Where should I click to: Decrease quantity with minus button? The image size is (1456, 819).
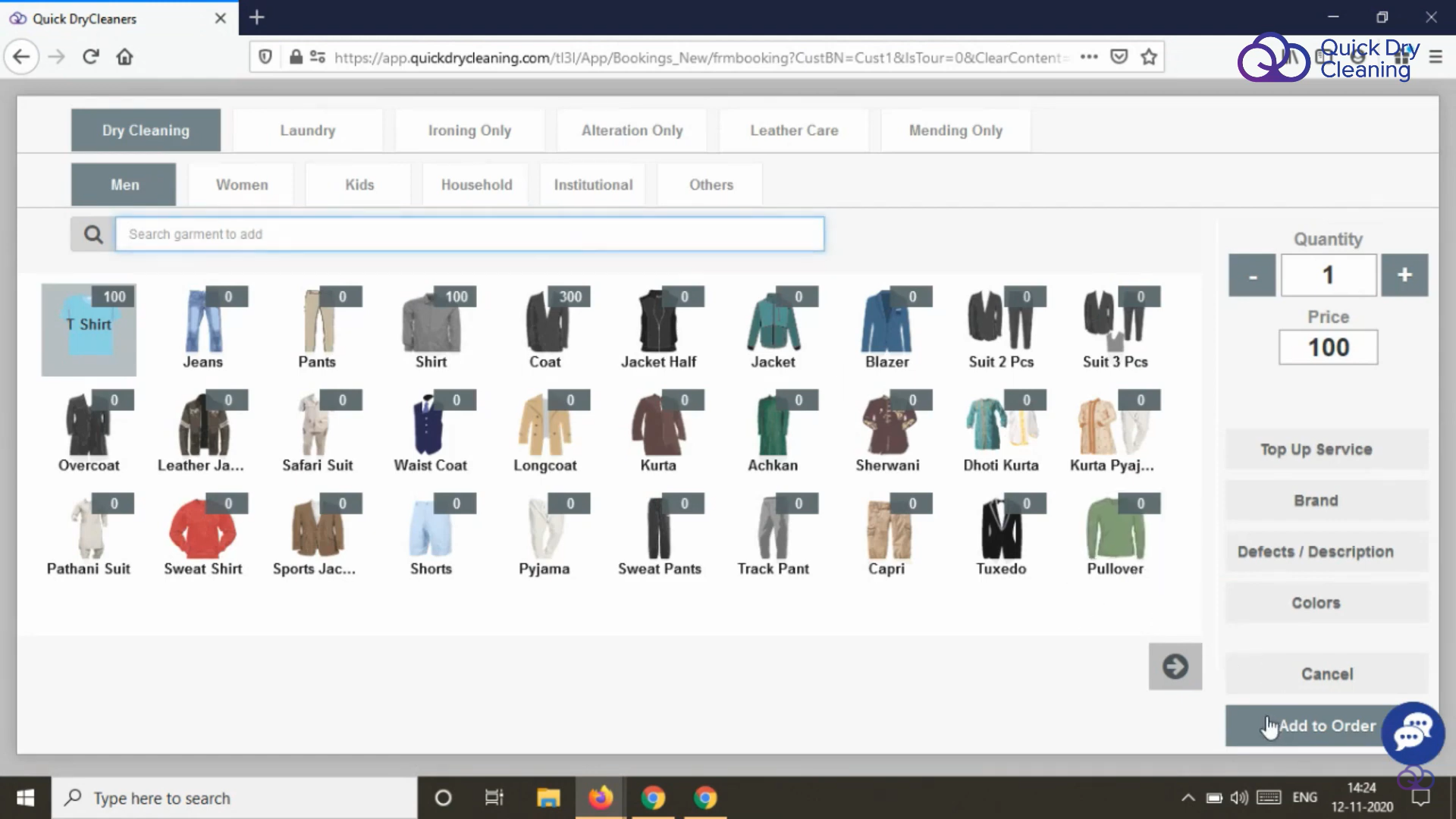1252,275
